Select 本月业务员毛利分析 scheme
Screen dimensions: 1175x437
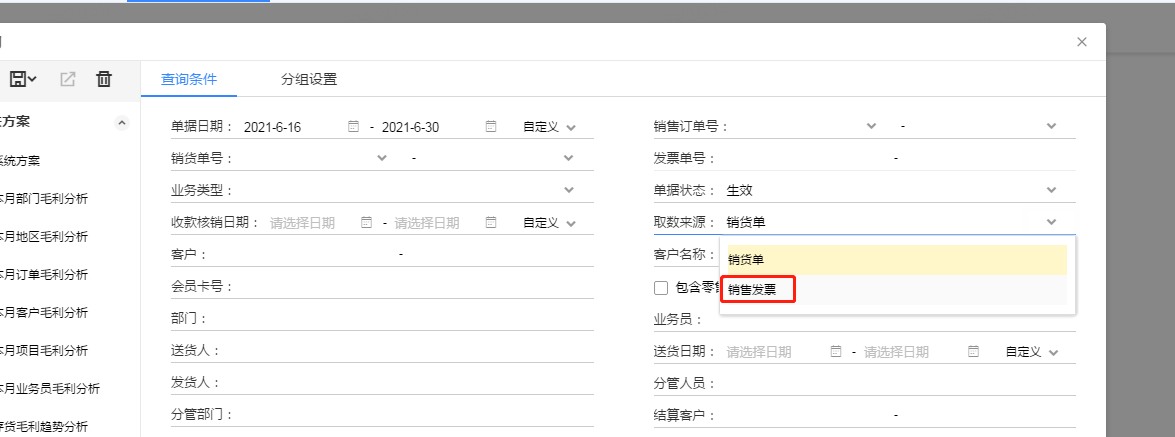[49, 388]
